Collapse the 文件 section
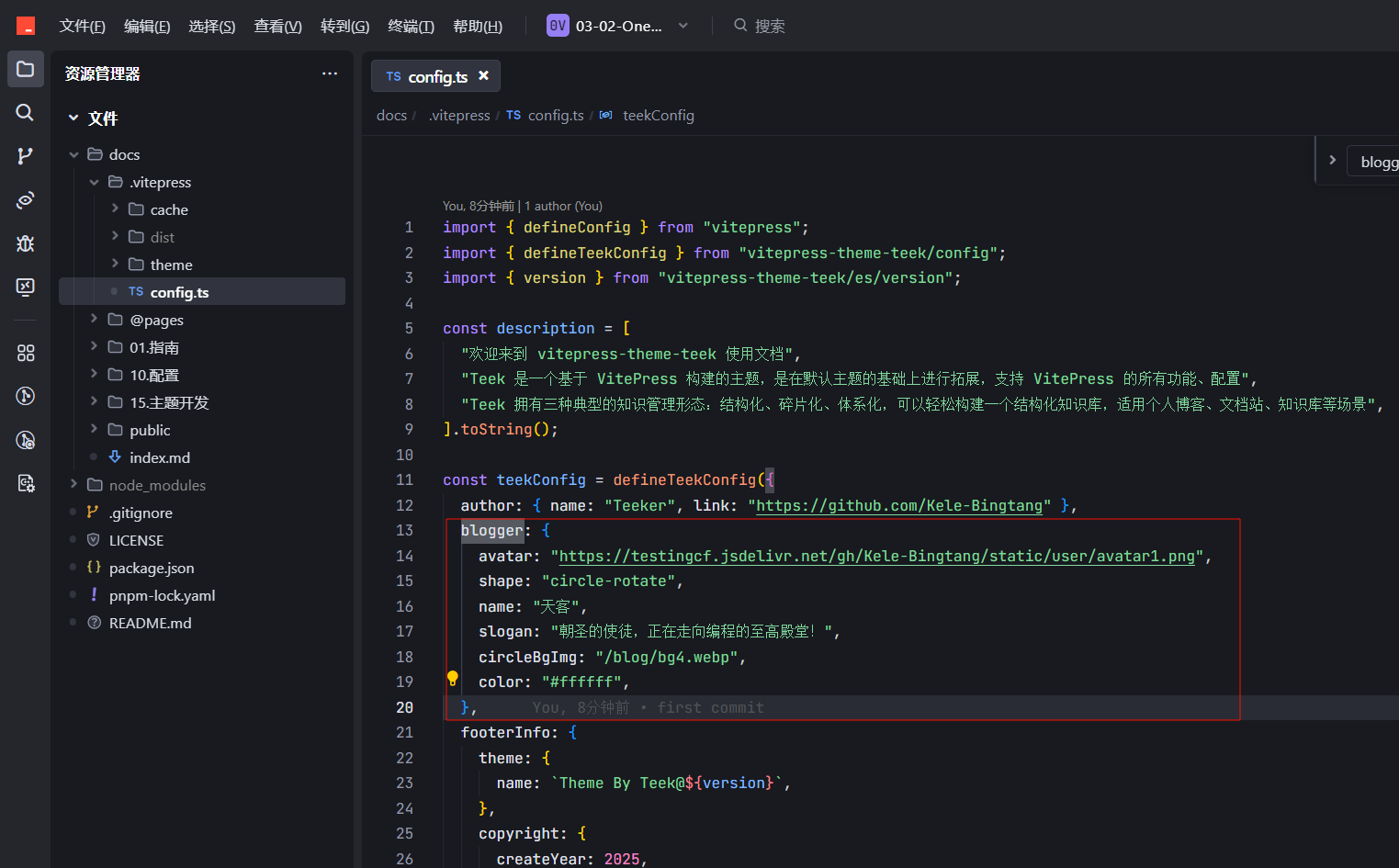 [73, 118]
